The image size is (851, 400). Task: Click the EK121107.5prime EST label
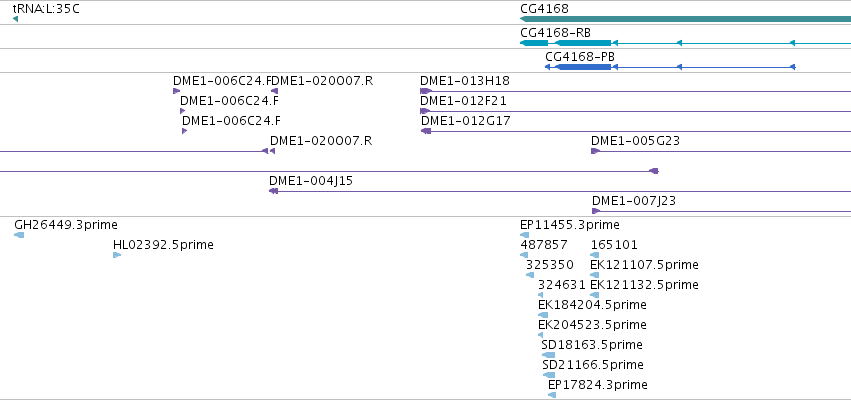click(644, 265)
